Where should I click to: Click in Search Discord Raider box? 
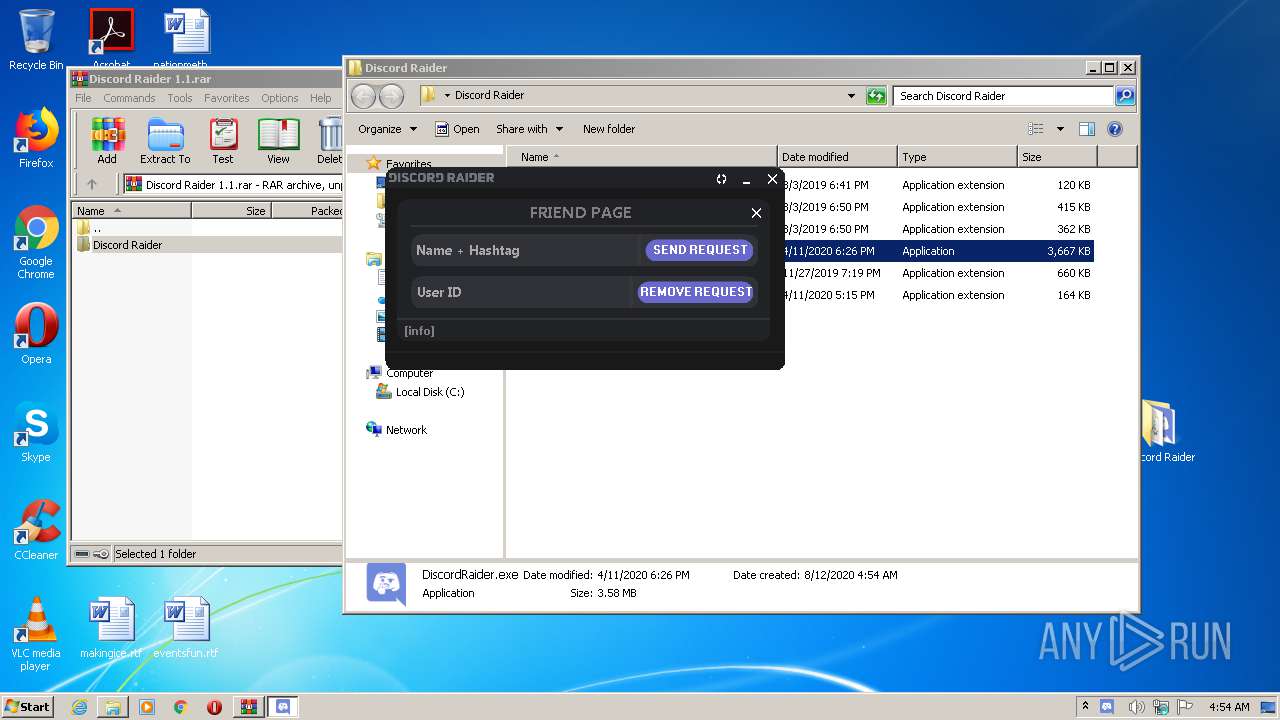tap(1003, 96)
